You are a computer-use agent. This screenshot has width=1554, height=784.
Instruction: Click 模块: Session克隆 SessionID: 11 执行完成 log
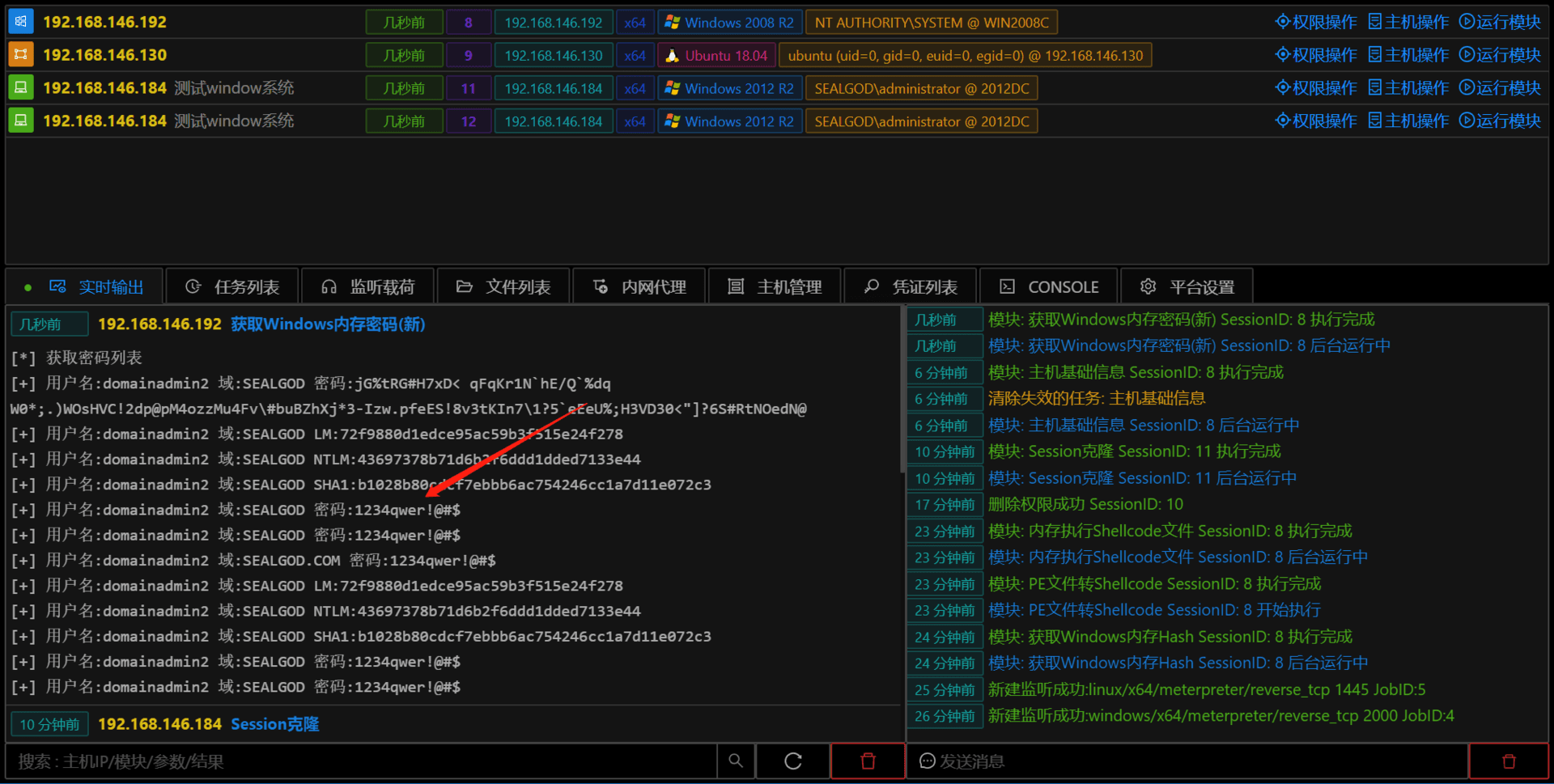(x=1135, y=451)
